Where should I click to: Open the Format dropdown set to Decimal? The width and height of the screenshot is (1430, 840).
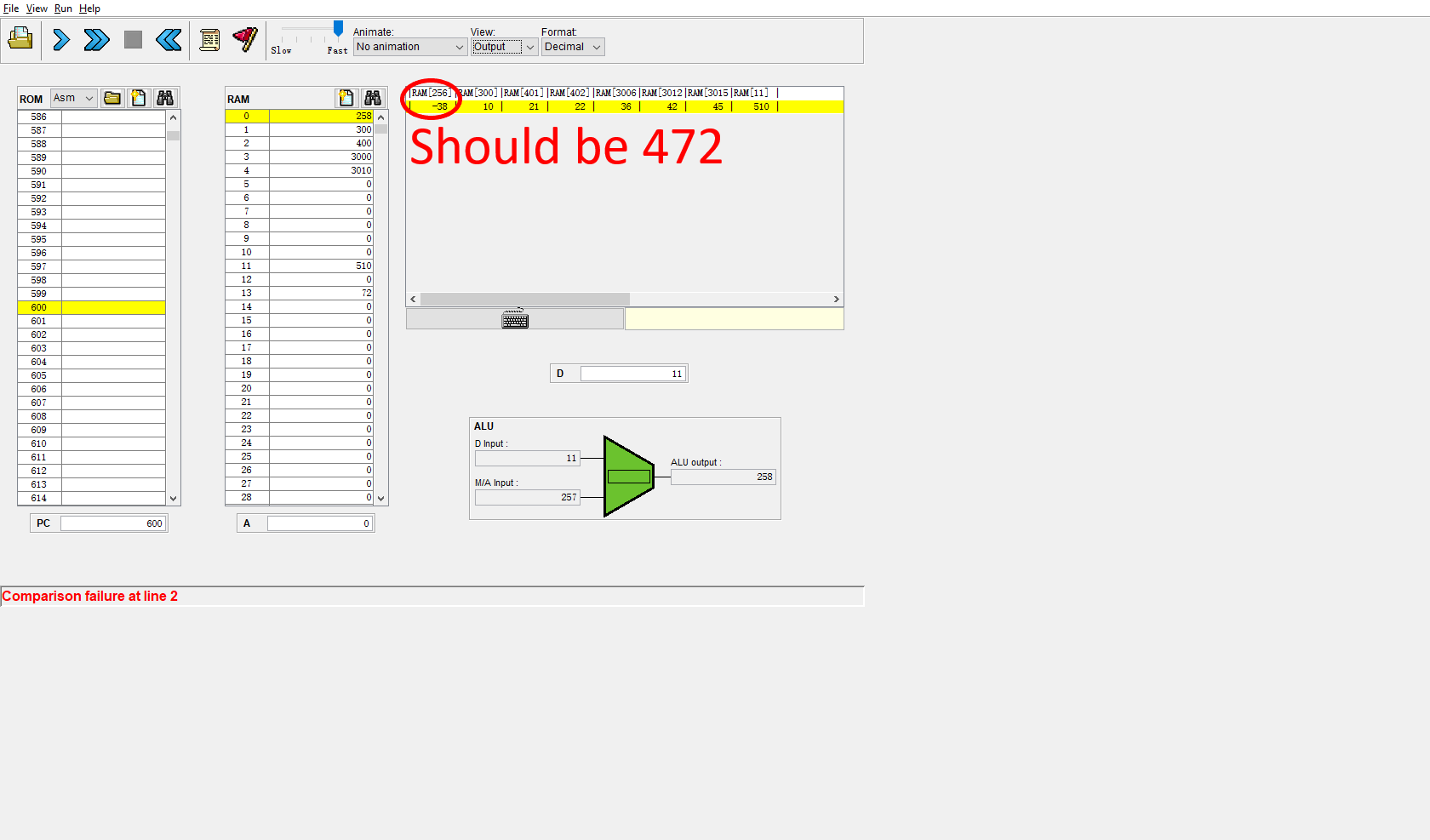pyautogui.click(x=573, y=47)
